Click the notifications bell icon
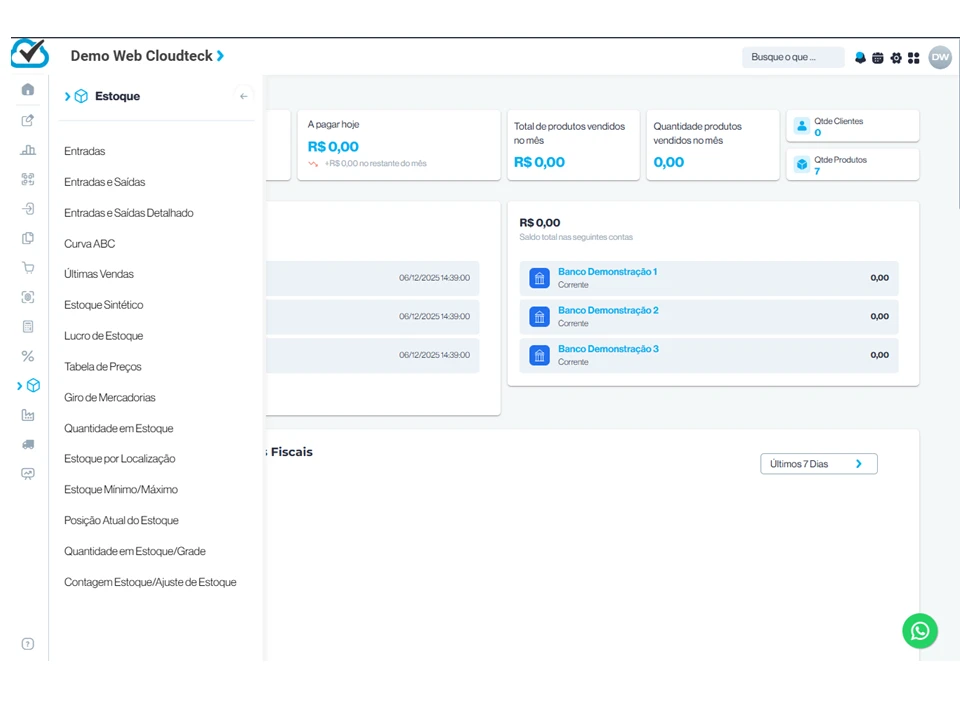 [860, 58]
